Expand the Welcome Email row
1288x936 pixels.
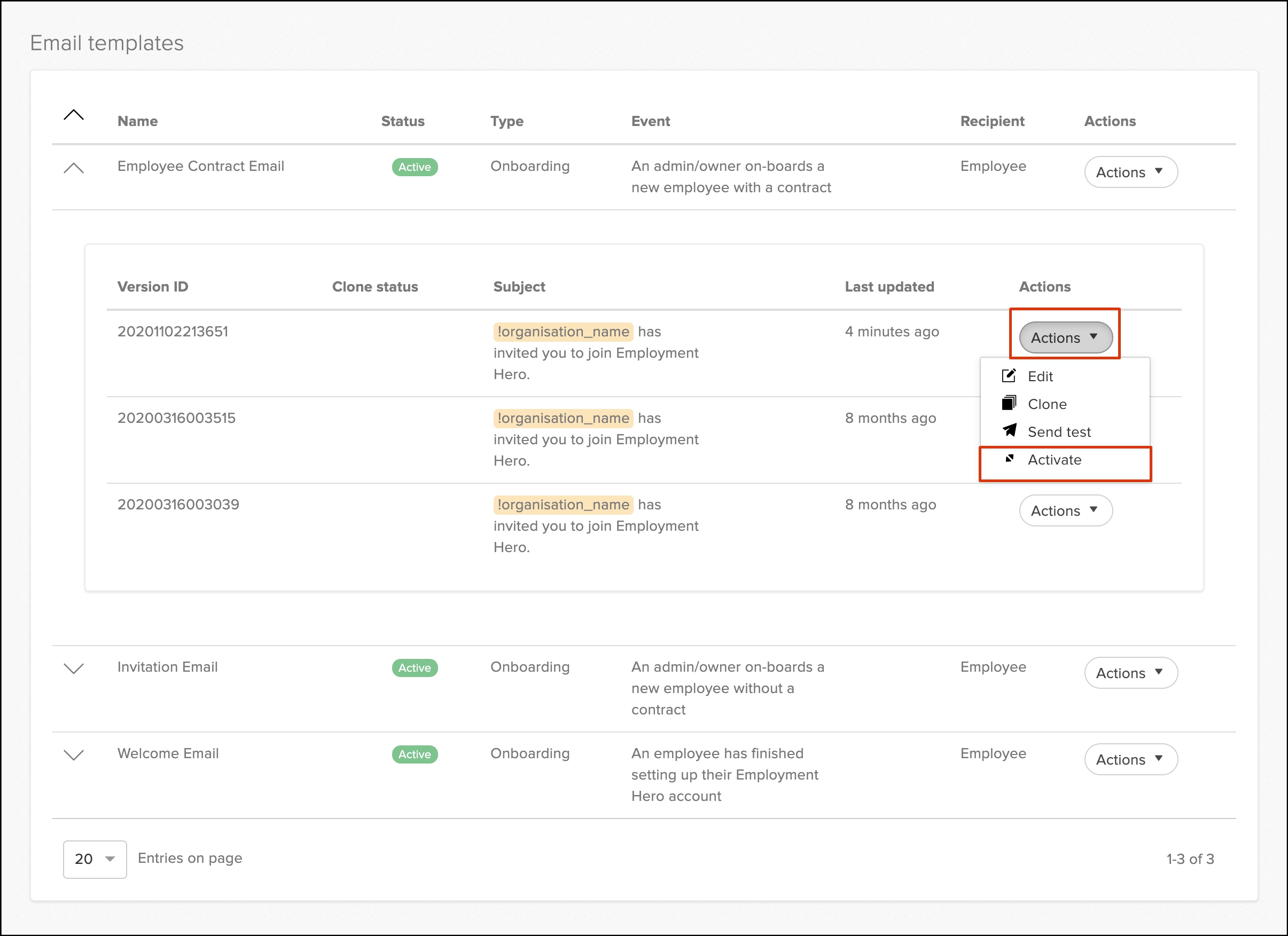[x=74, y=755]
